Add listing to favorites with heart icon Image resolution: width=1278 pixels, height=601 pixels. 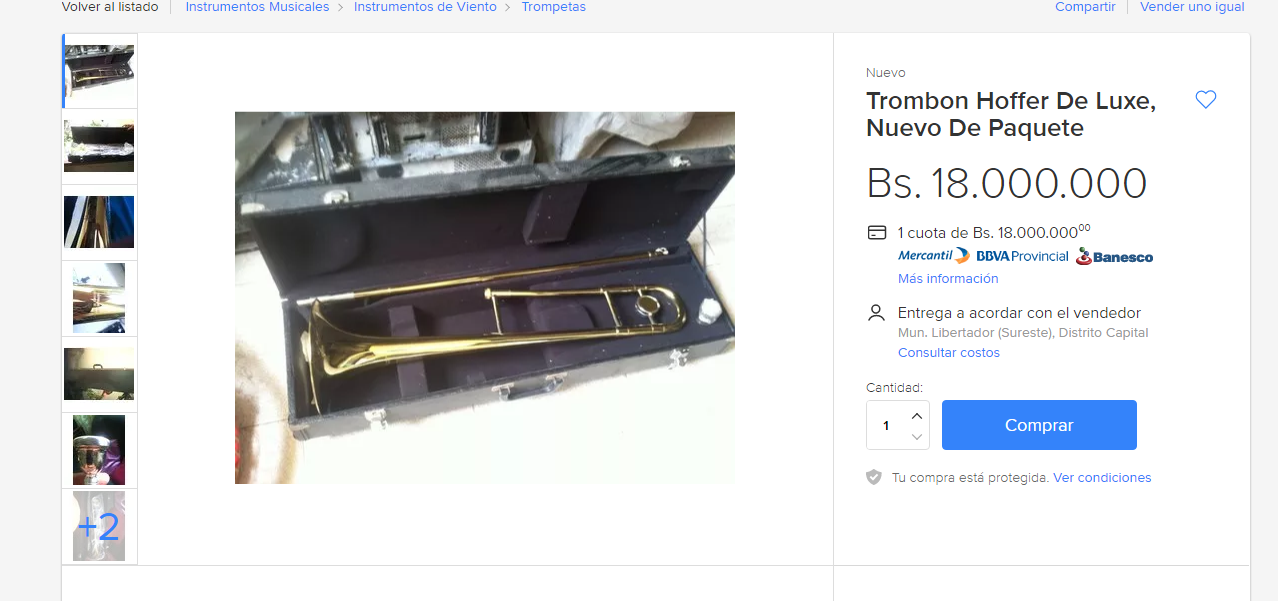tap(1206, 100)
